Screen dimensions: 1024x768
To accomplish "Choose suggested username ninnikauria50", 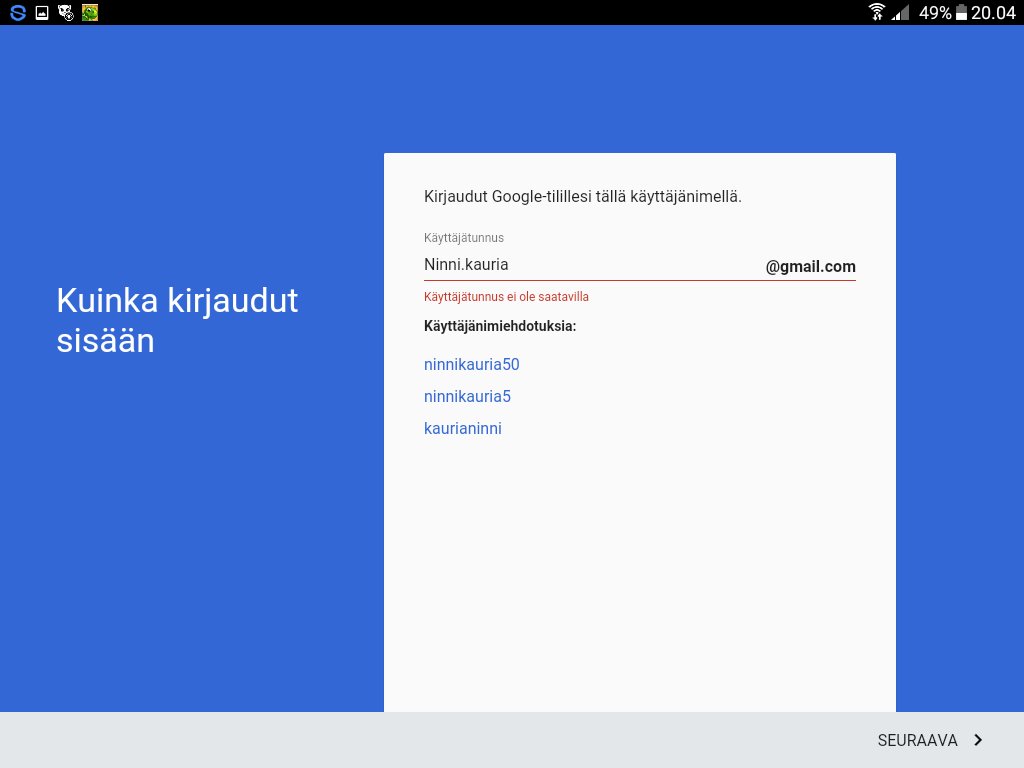I will click(x=472, y=364).
